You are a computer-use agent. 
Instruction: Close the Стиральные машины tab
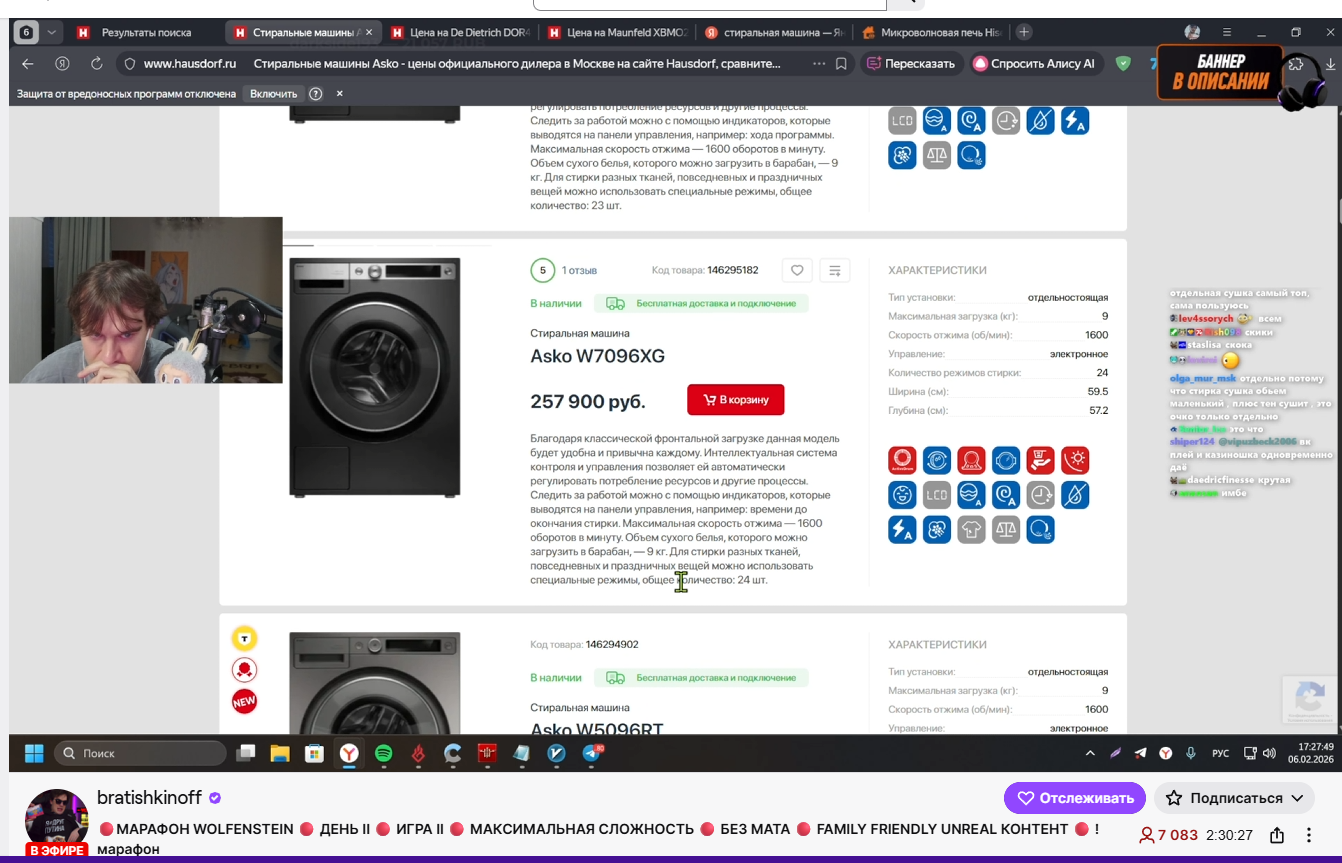tap(369, 32)
